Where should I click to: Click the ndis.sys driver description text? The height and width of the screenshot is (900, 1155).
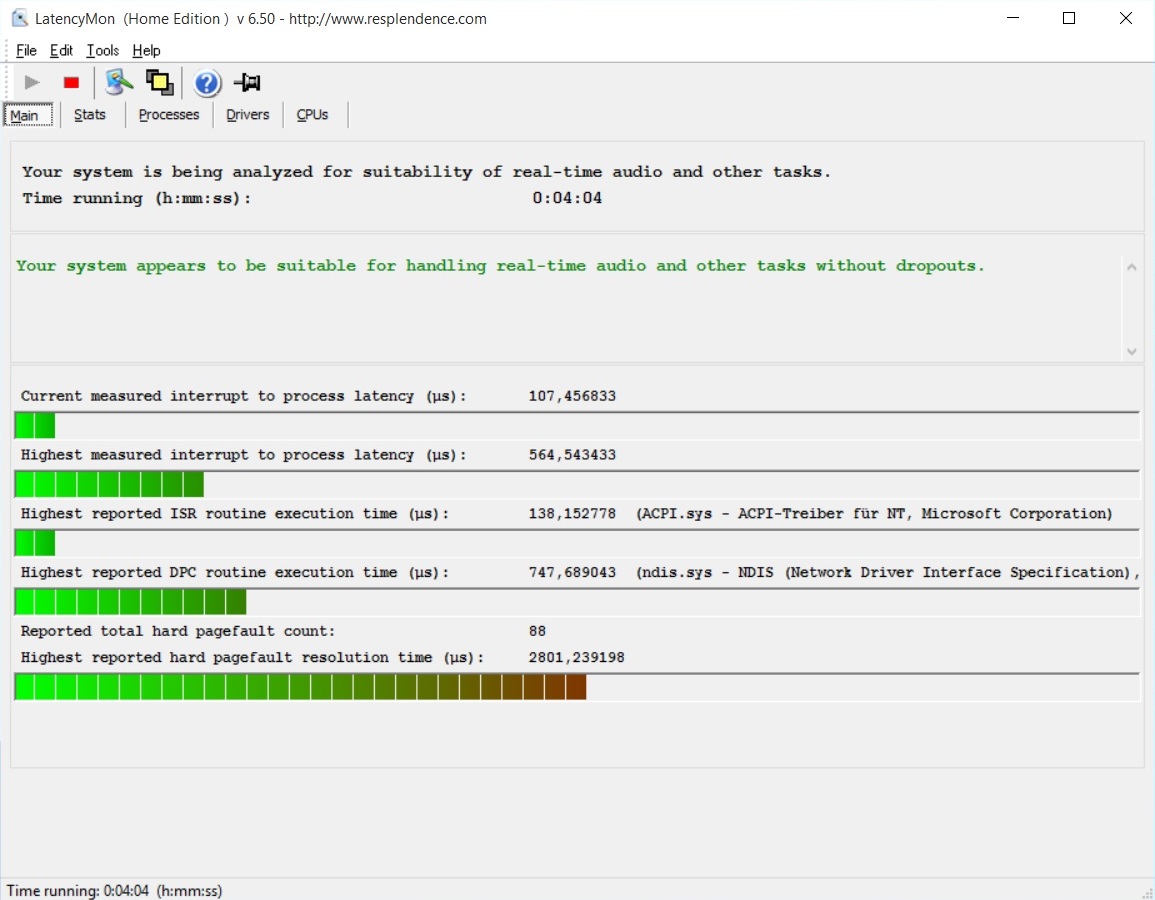(x=888, y=573)
